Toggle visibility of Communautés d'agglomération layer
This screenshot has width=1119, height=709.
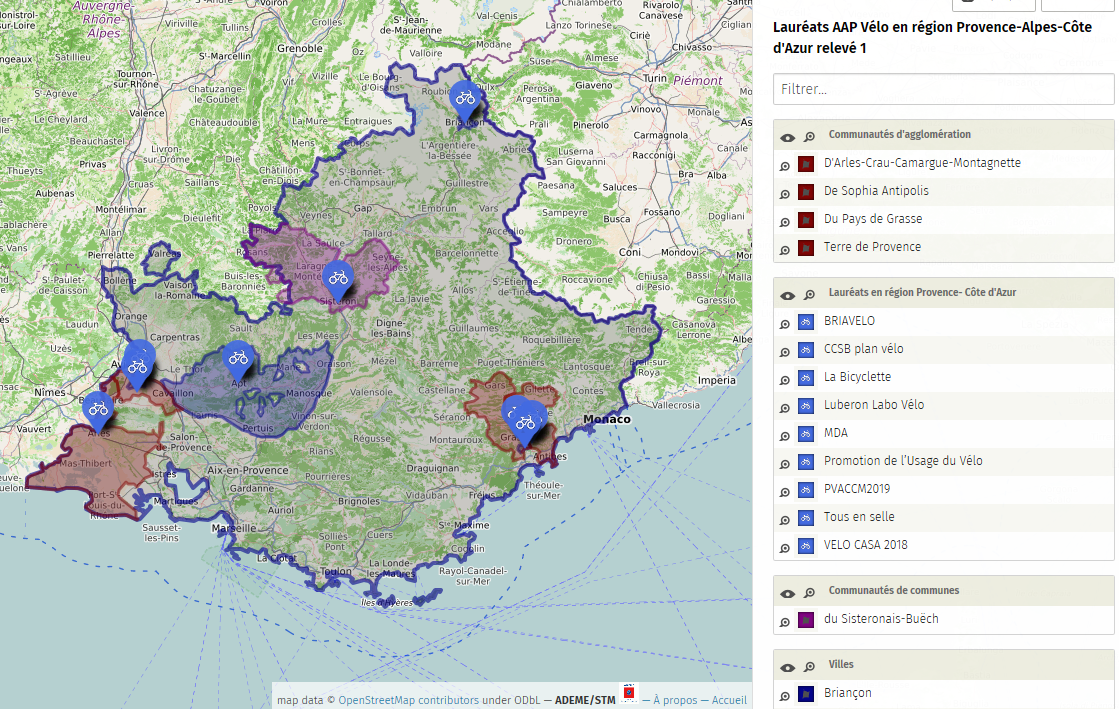click(788, 138)
